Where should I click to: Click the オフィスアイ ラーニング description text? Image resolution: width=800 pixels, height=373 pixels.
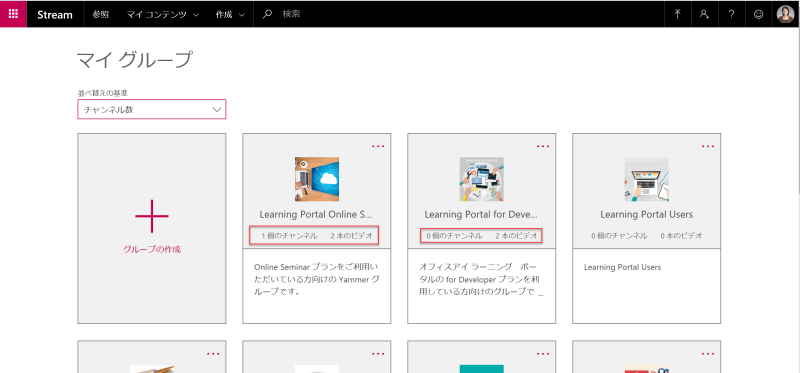pos(481,280)
